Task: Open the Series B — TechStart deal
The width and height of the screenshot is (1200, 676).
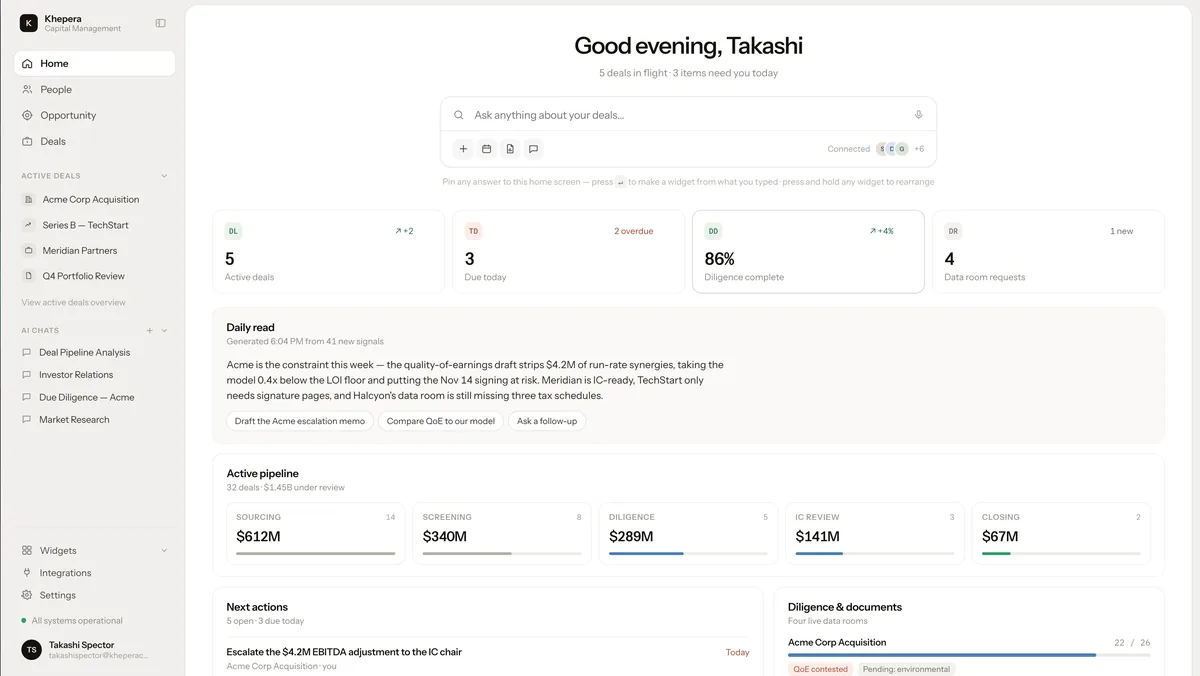Action: (x=95, y=225)
